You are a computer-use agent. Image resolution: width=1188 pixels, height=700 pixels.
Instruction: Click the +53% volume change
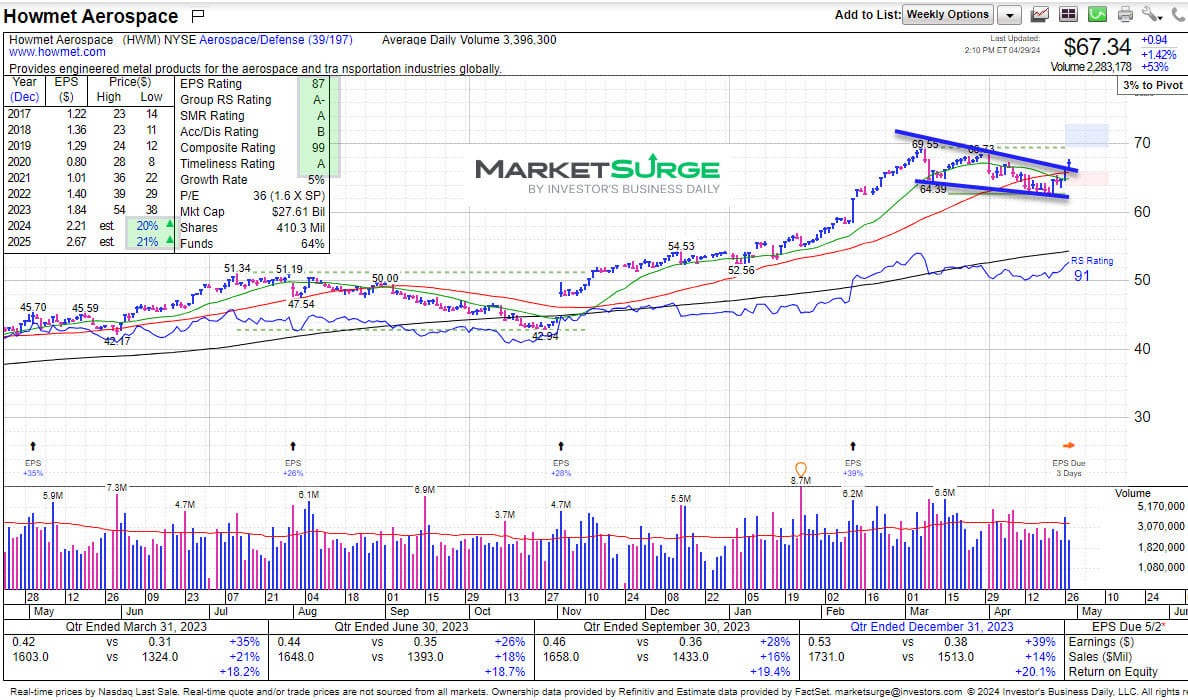(x=1154, y=67)
